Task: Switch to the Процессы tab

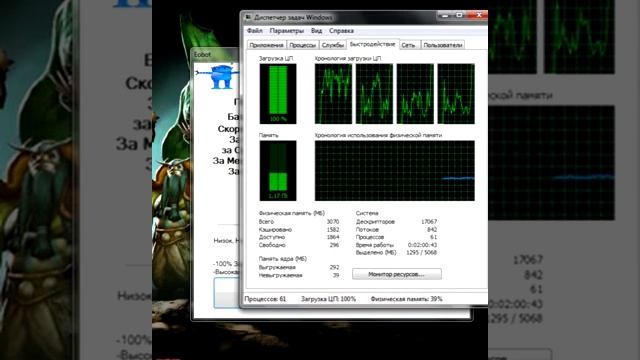Action: pyautogui.click(x=302, y=45)
